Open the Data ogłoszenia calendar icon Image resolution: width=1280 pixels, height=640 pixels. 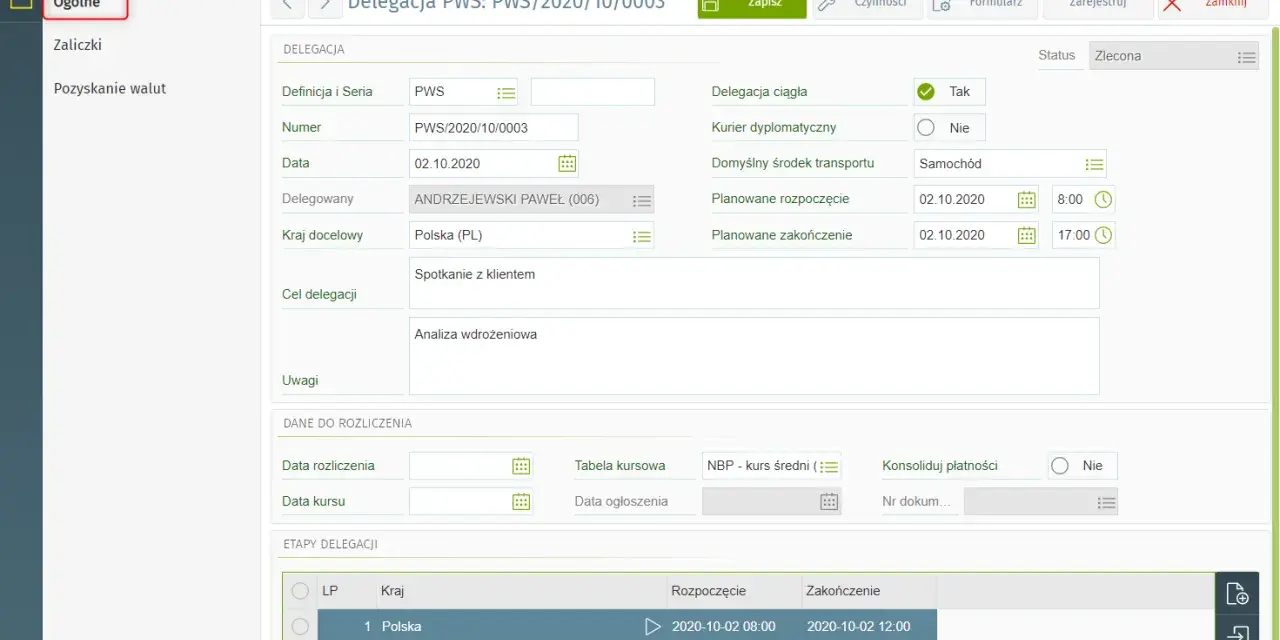pos(829,502)
